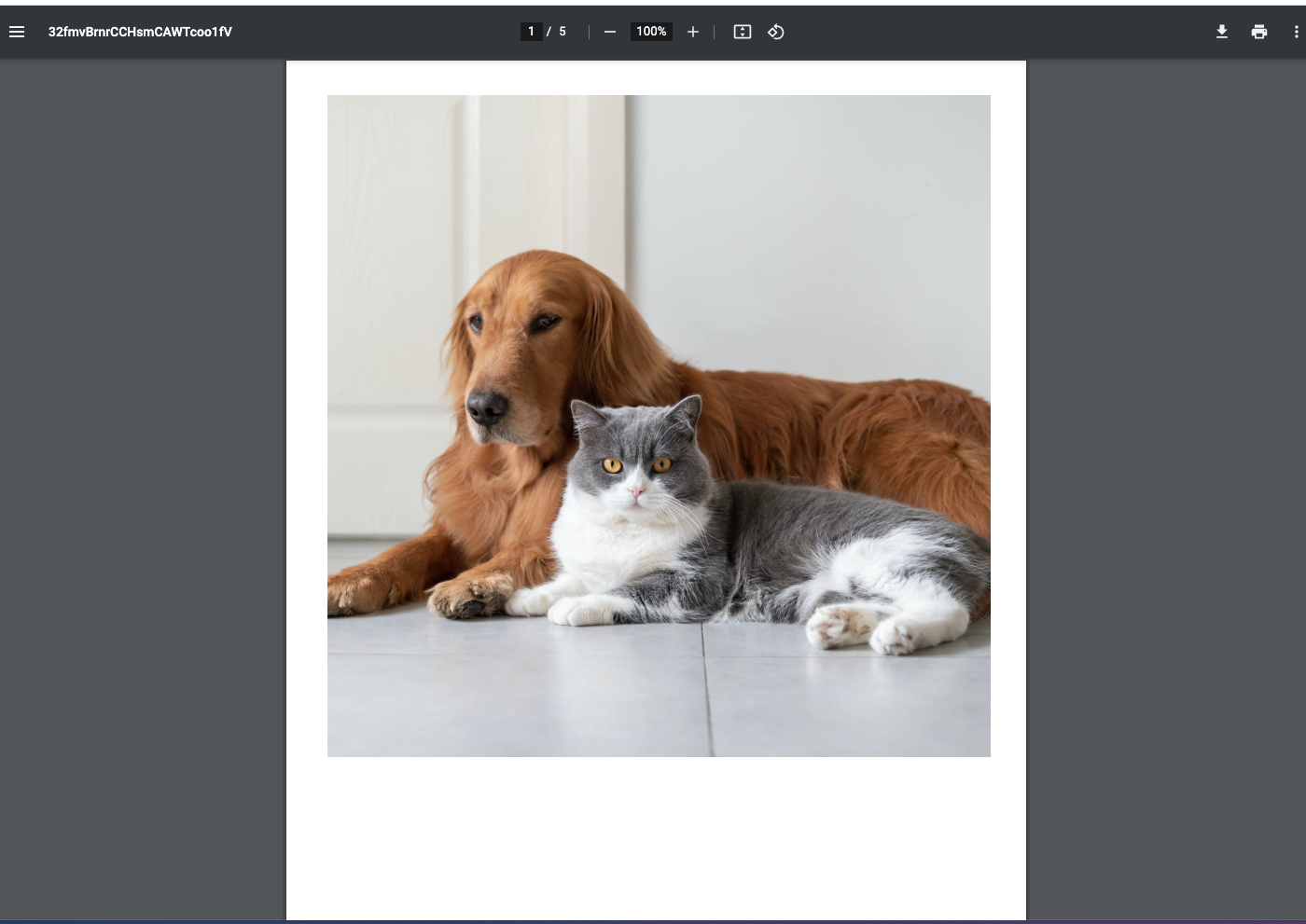The image size is (1306, 924).
Task: Click the total page count 5
Action: [x=563, y=32]
